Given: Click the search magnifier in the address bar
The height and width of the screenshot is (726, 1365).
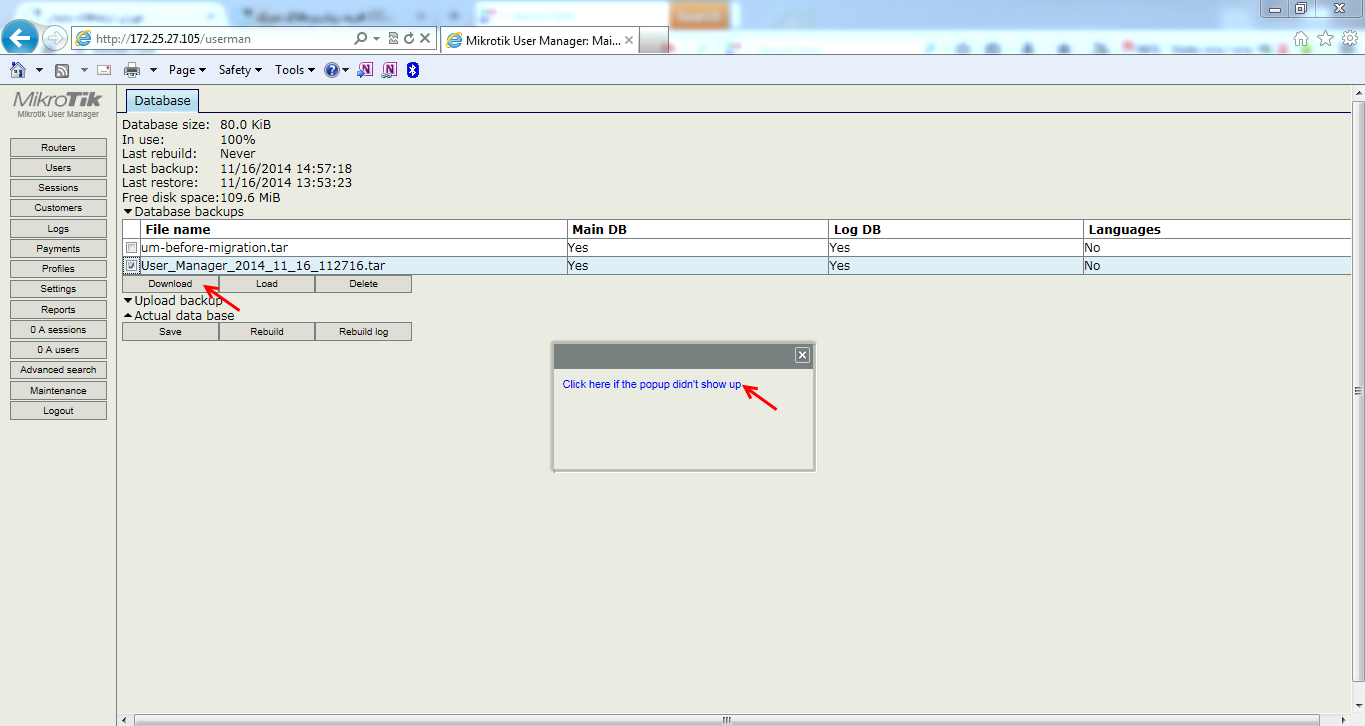Looking at the screenshot, I should (x=361, y=39).
